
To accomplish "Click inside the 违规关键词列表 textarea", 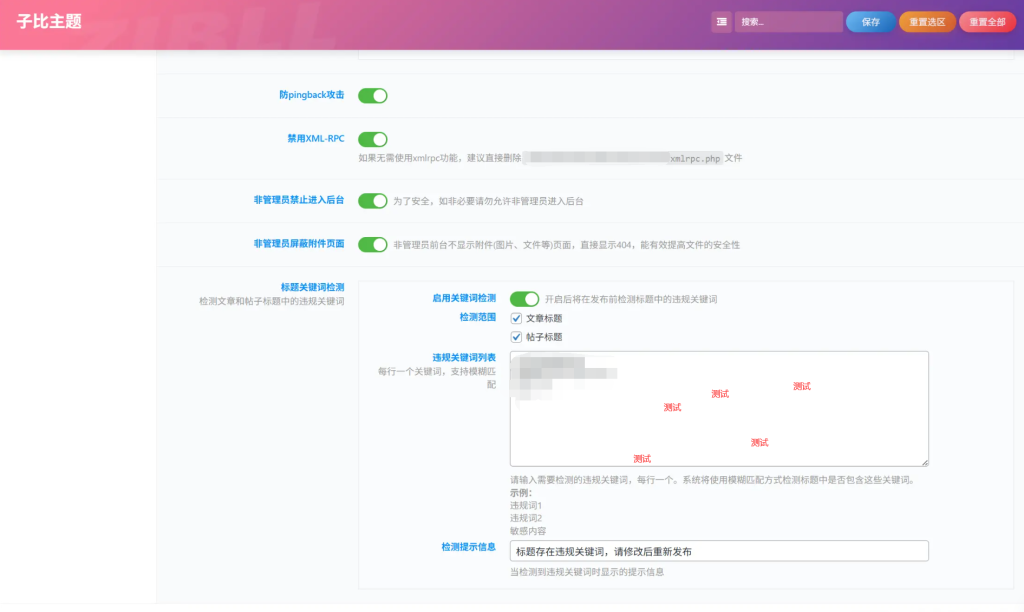I will pyautogui.click(x=719, y=409).
